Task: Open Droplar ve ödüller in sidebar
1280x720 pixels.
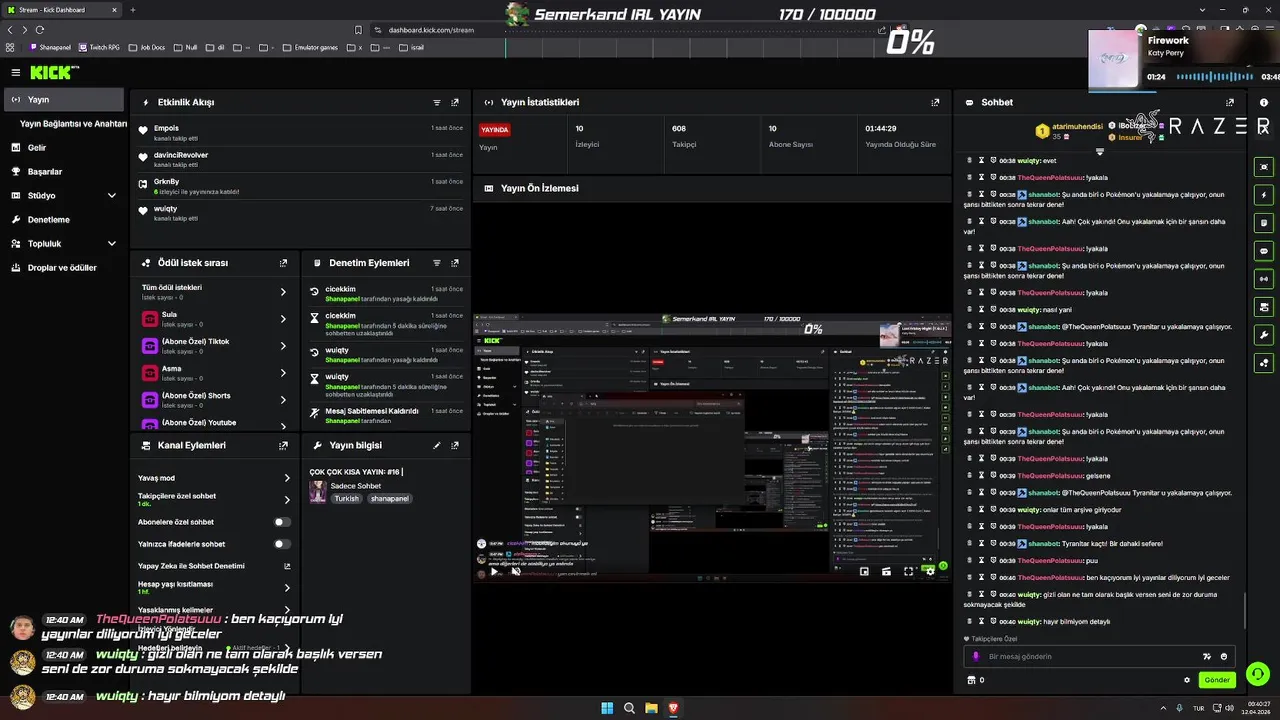Action: (x=62, y=268)
